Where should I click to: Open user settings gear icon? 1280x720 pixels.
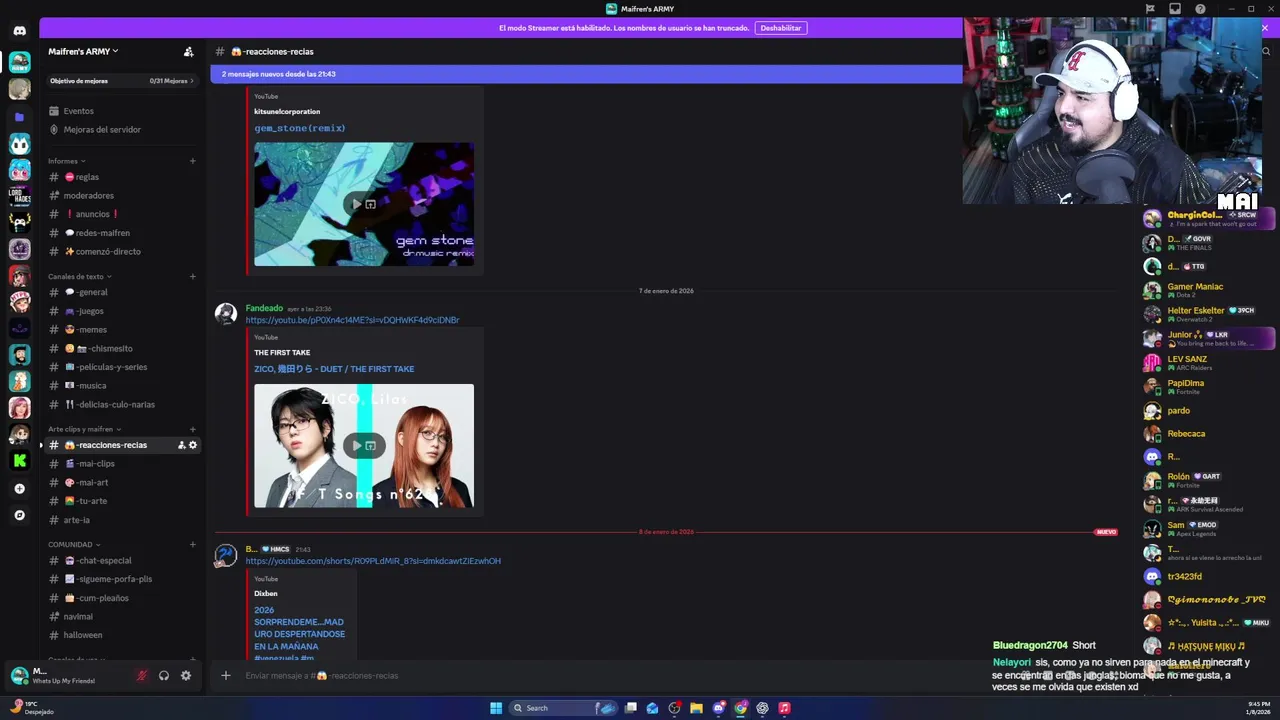[x=186, y=675]
